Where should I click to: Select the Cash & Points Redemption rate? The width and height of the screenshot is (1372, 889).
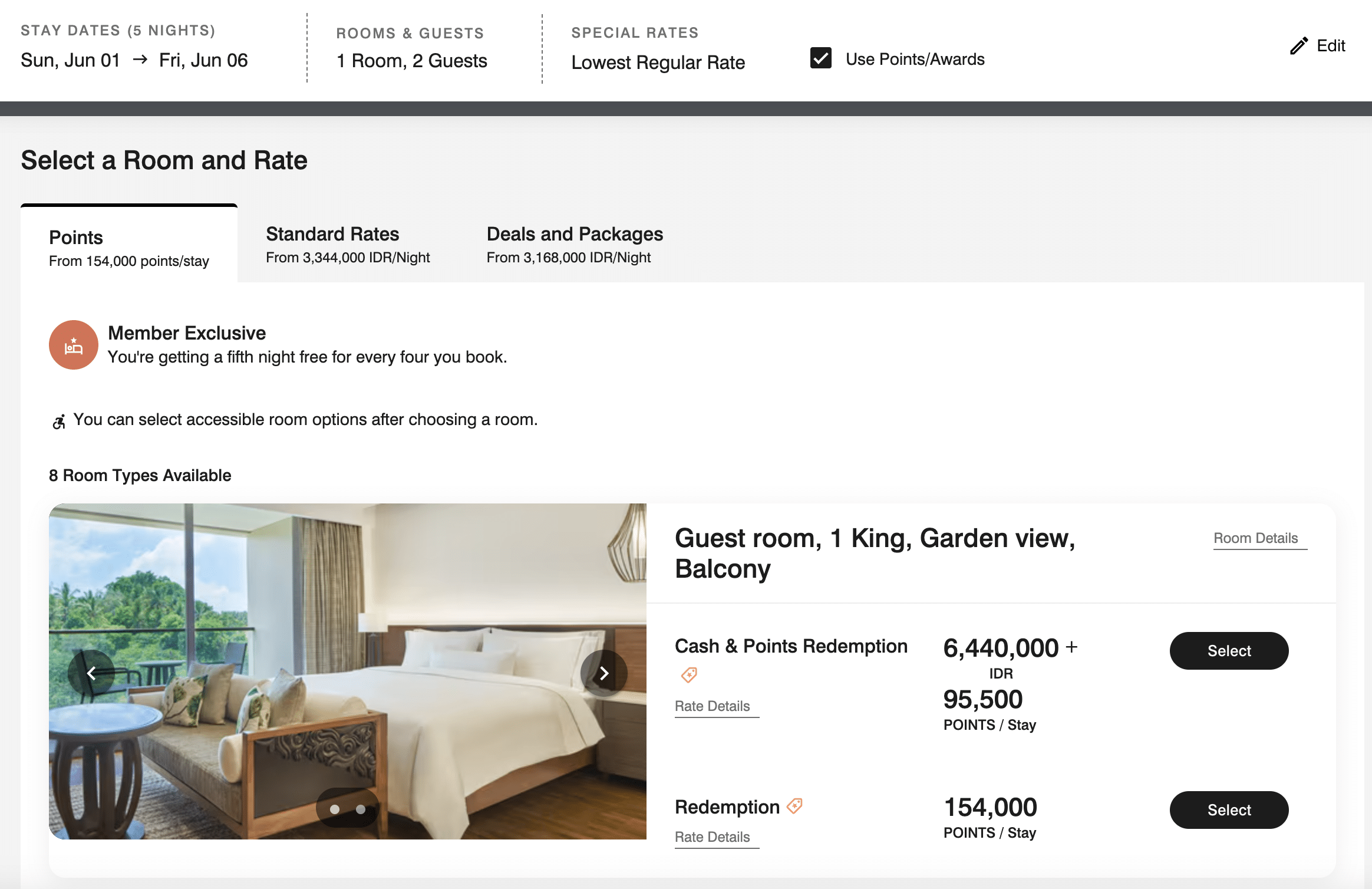coord(1229,651)
